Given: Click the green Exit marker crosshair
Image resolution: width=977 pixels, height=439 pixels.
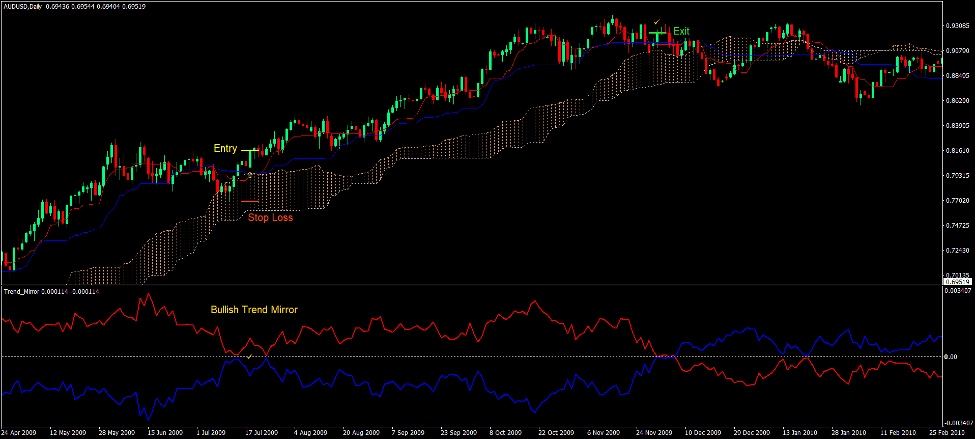Looking at the screenshot, I should pyautogui.click(x=657, y=34).
